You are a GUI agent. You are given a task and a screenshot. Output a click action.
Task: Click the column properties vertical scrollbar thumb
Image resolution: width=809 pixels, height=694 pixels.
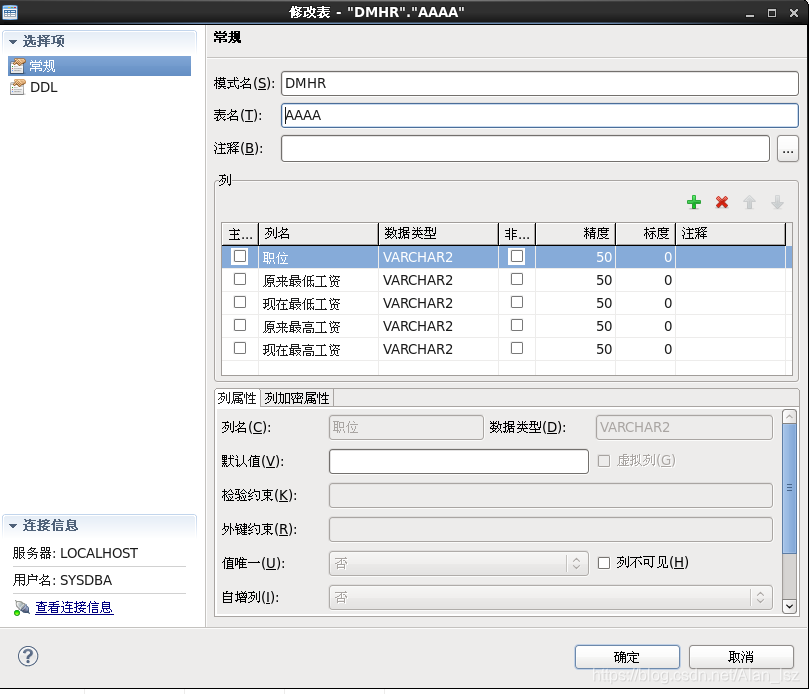789,488
